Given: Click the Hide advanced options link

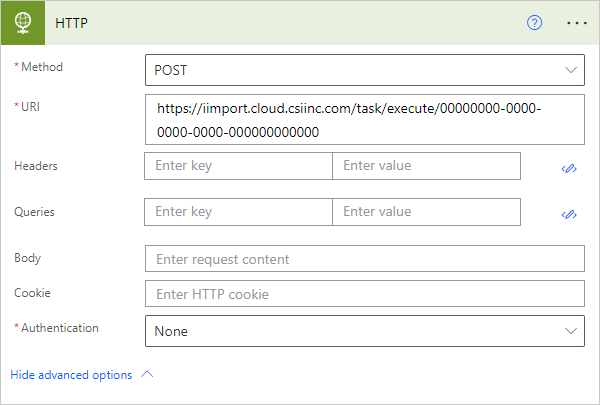Looking at the screenshot, I should pyautogui.click(x=71, y=375).
